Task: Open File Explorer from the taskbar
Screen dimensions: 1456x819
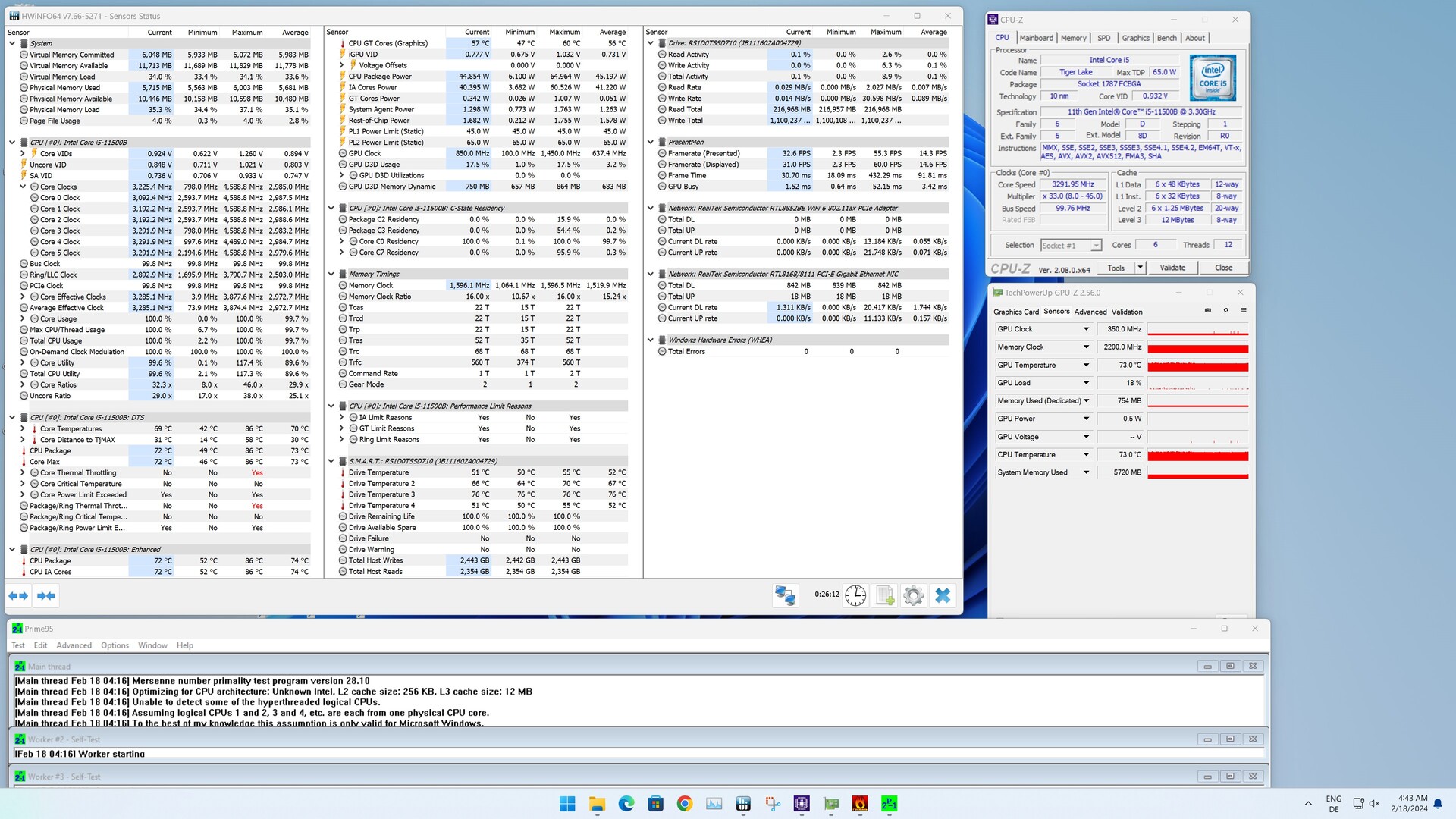Action: click(x=597, y=804)
